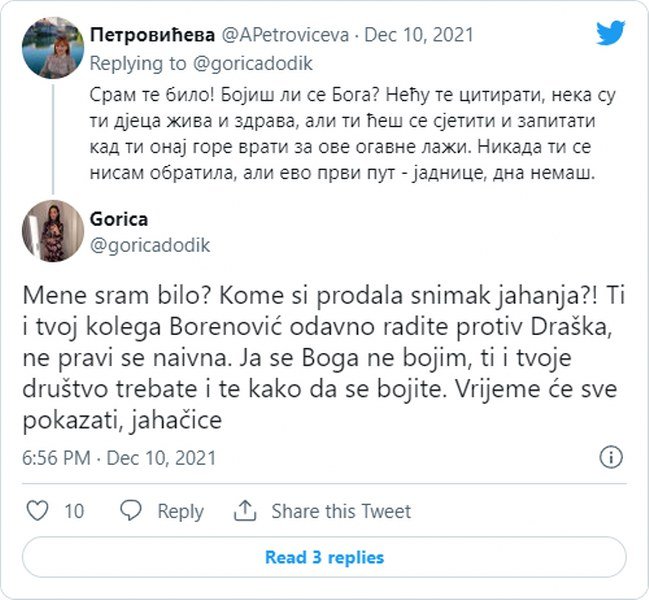Image resolution: width=649 pixels, height=600 pixels.
Task: Like the tweet with heart icon
Action: [37, 511]
